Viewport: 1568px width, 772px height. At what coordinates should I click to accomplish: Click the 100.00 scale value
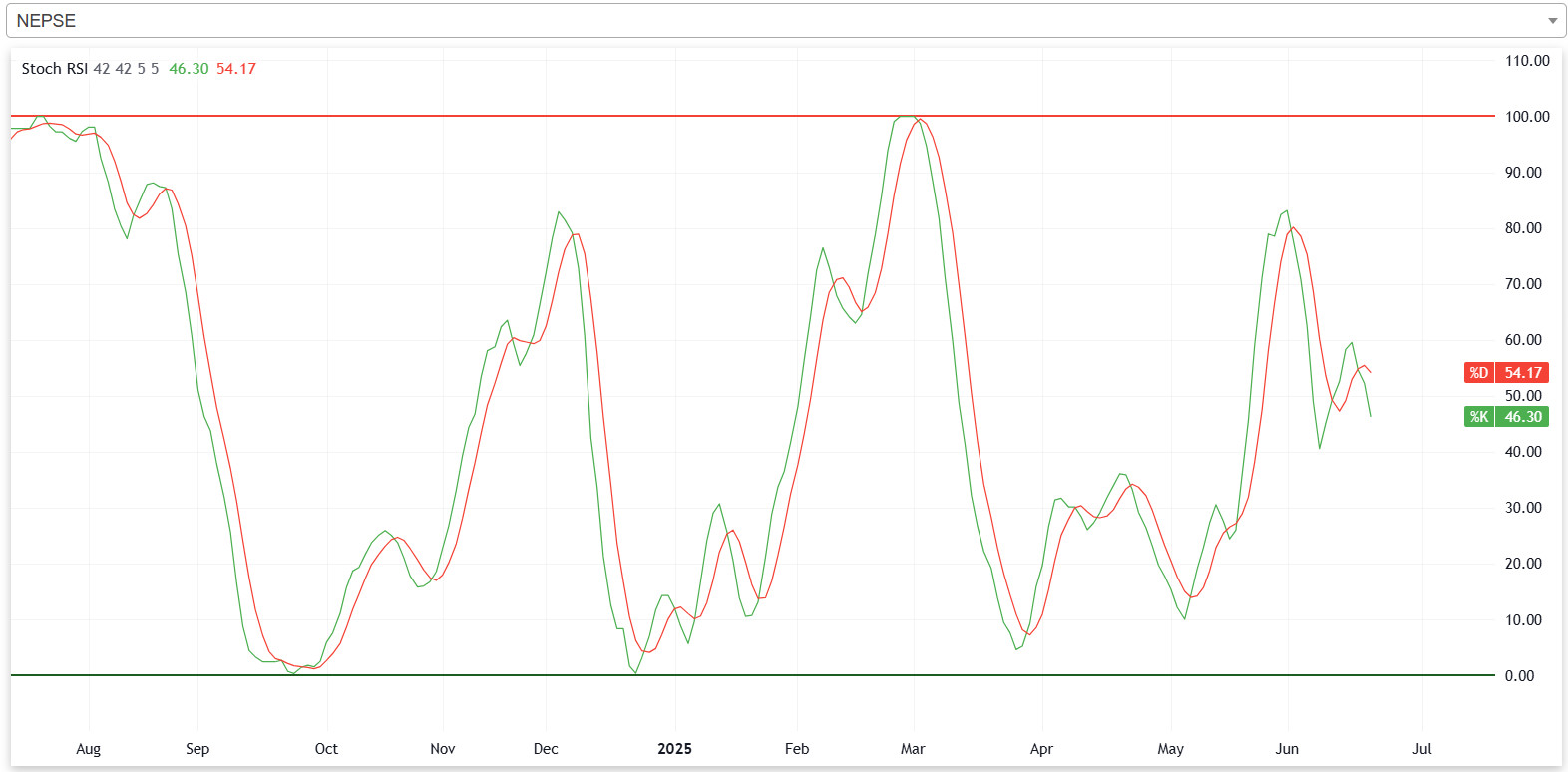pos(1527,117)
